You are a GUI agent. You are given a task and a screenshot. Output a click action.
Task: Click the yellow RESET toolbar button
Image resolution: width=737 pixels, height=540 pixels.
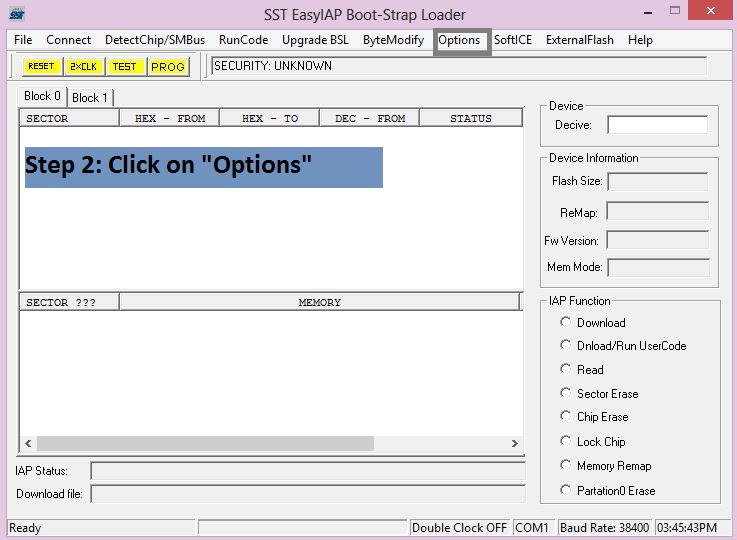tap(42, 66)
